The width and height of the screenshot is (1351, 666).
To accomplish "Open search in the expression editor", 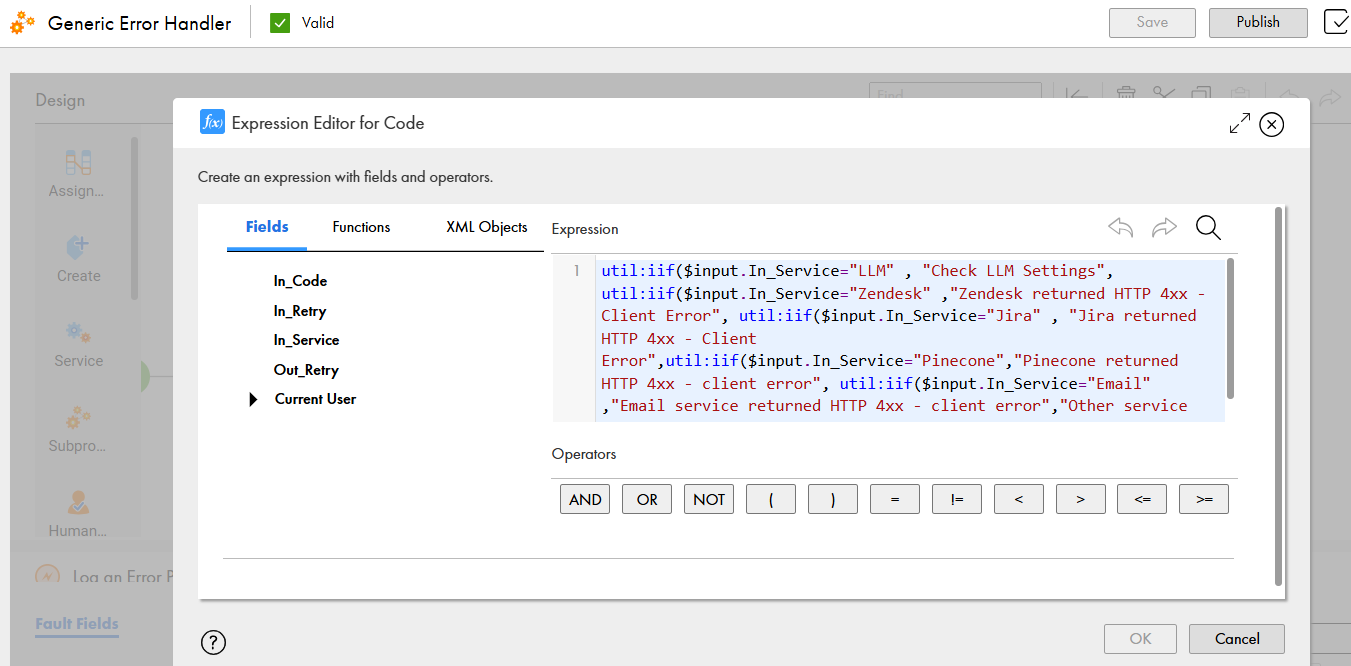I will pos(1208,228).
